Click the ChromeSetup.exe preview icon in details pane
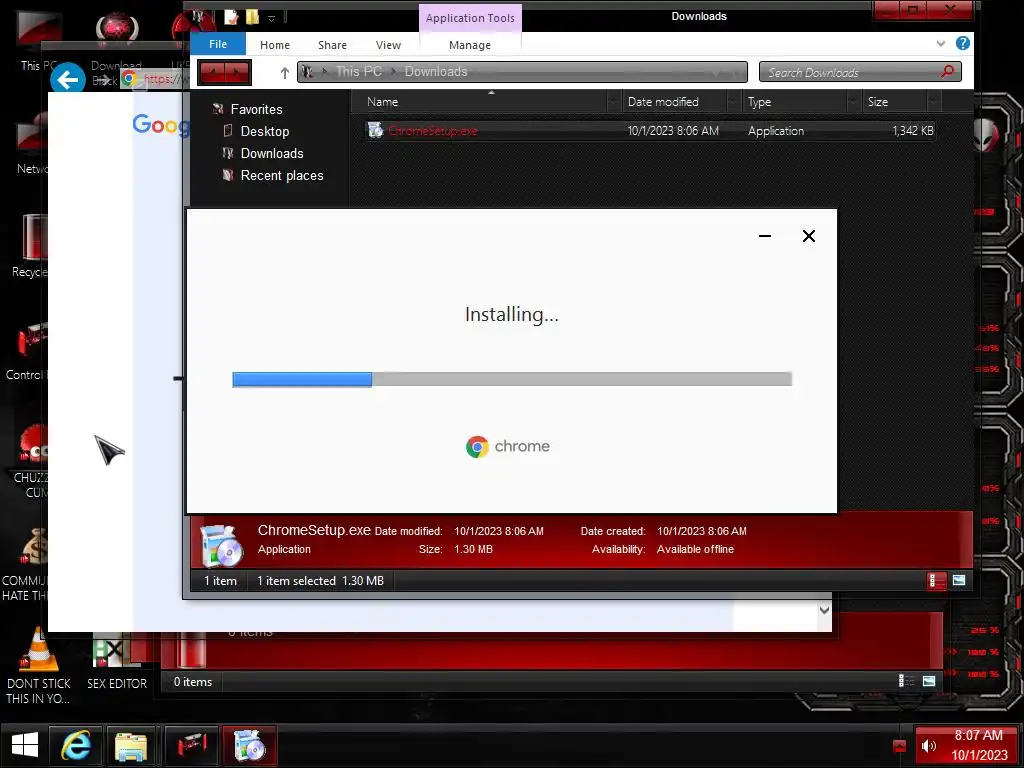This screenshot has width=1024, height=768. pyautogui.click(x=221, y=544)
